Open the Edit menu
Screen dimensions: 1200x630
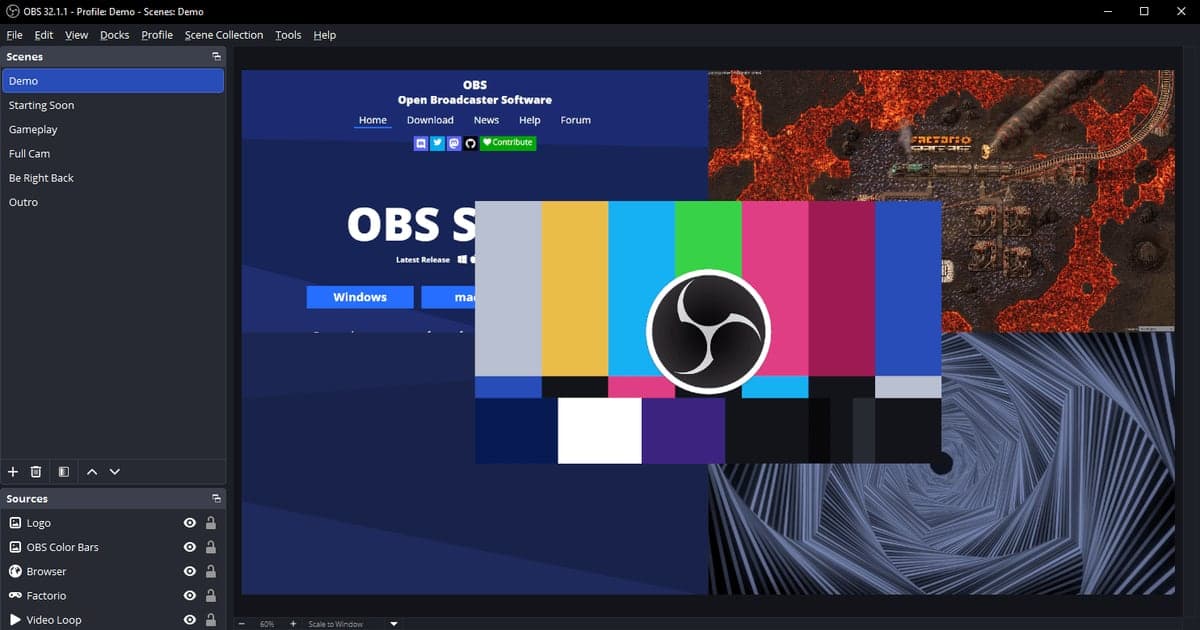(44, 35)
